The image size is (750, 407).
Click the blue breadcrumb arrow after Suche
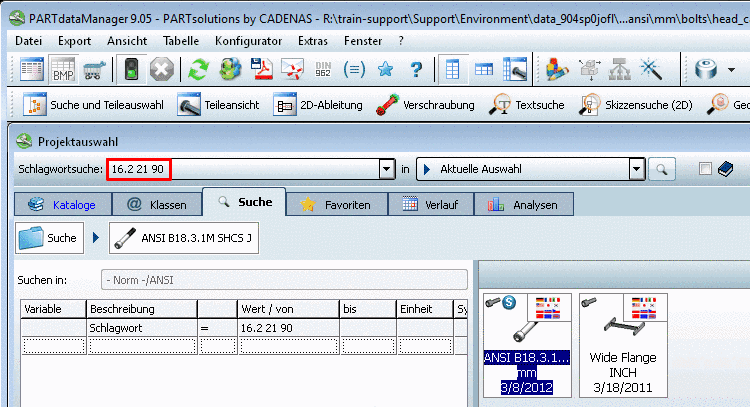(x=96, y=238)
